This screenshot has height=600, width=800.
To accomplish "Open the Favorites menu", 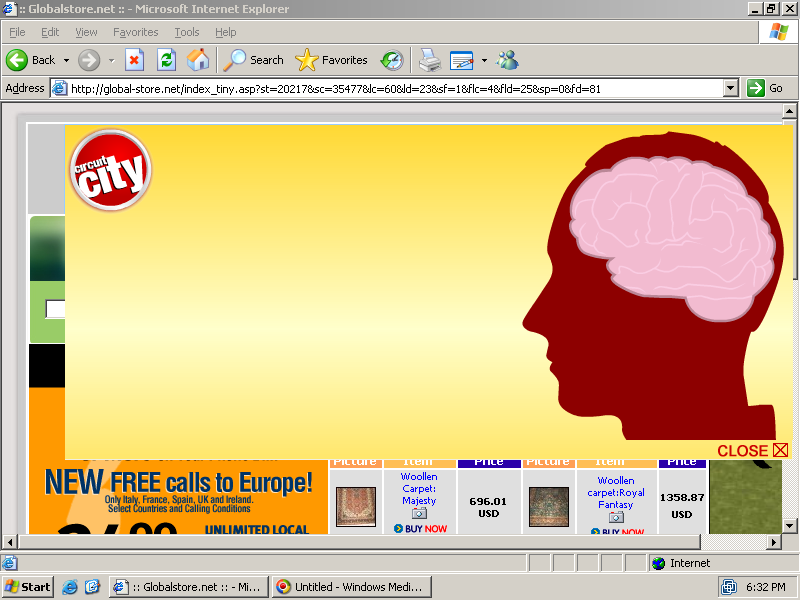I will click(x=136, y=32).
